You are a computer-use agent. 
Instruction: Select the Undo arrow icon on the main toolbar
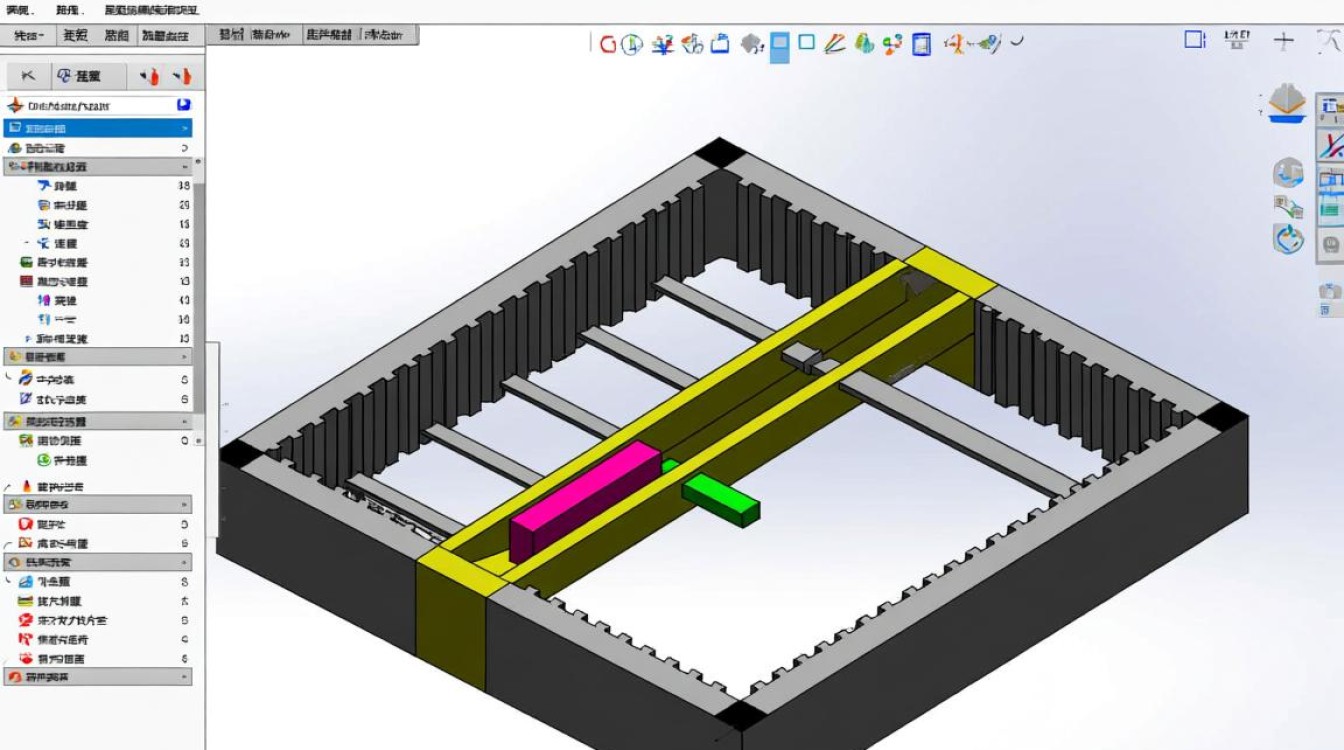pyautogui.click(x=607, y=43)
